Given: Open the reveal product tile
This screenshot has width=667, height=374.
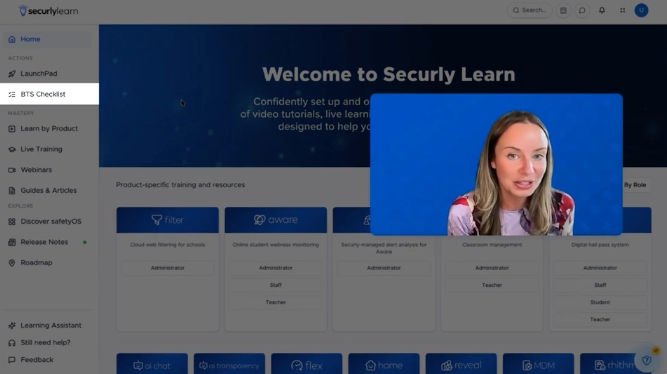Looking at the screenshot, I should click(x=461, y=364).
